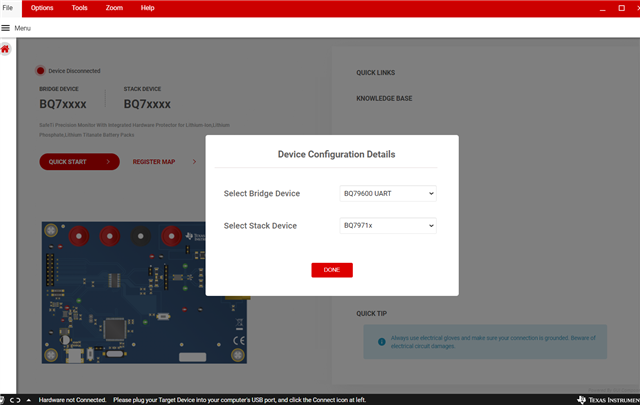
Task: Open the REGISTER MAP link
Action: click(154, 162)
